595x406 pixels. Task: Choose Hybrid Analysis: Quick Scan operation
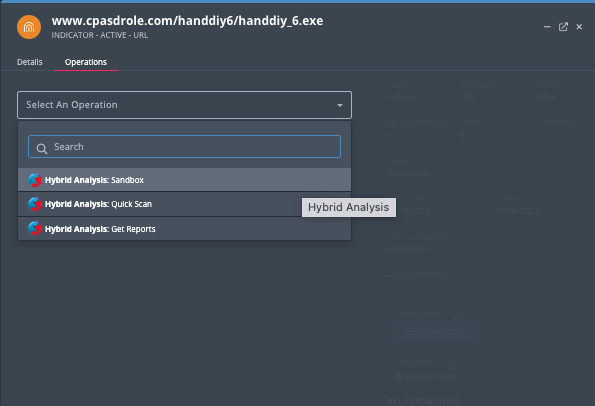pos(184,204)
